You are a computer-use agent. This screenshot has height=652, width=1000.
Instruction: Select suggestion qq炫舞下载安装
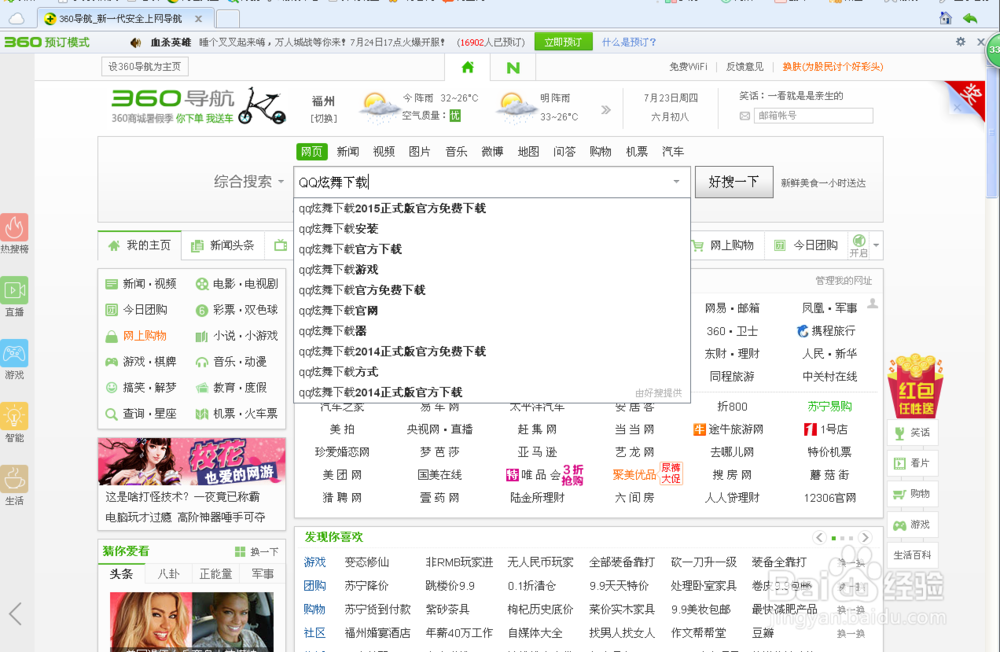(492, 228)
